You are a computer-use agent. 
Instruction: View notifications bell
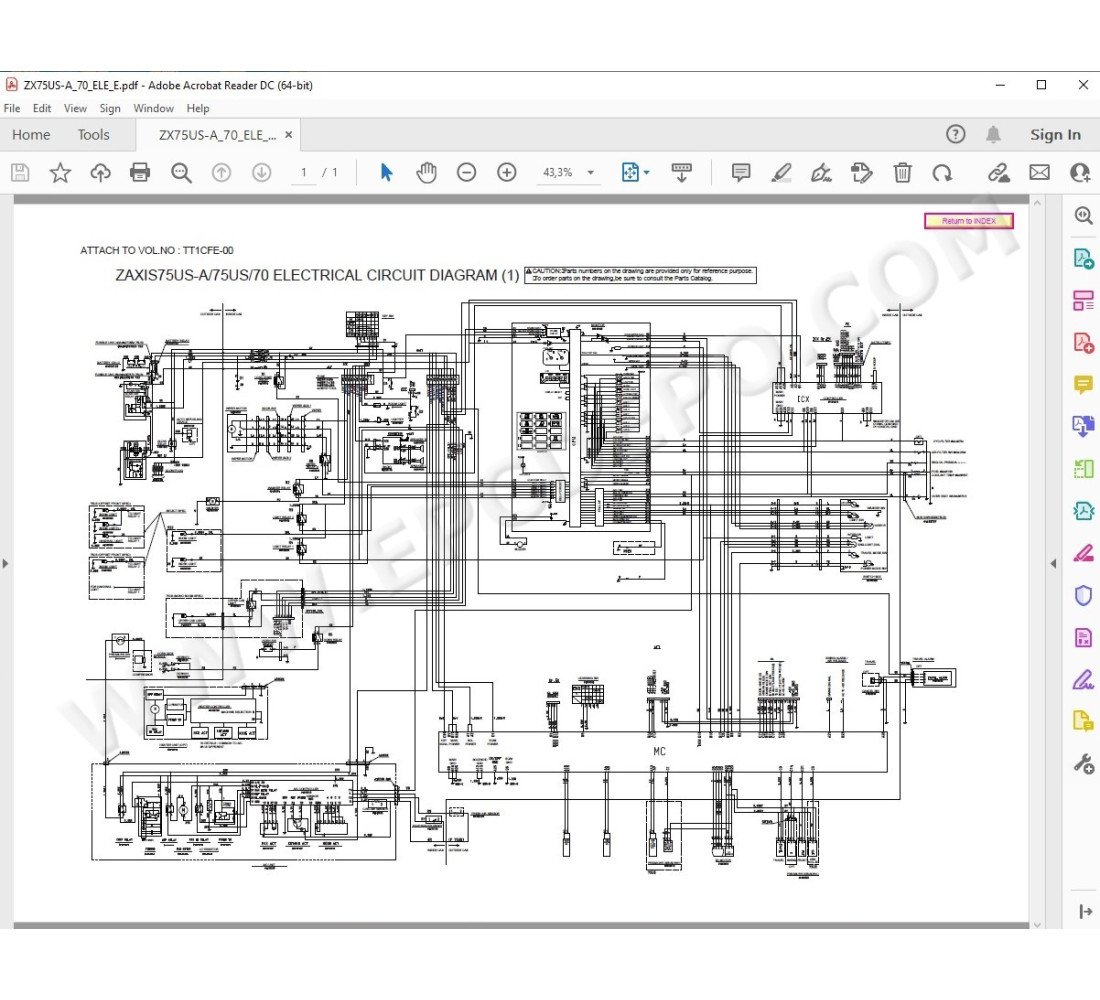click(993, 134)
